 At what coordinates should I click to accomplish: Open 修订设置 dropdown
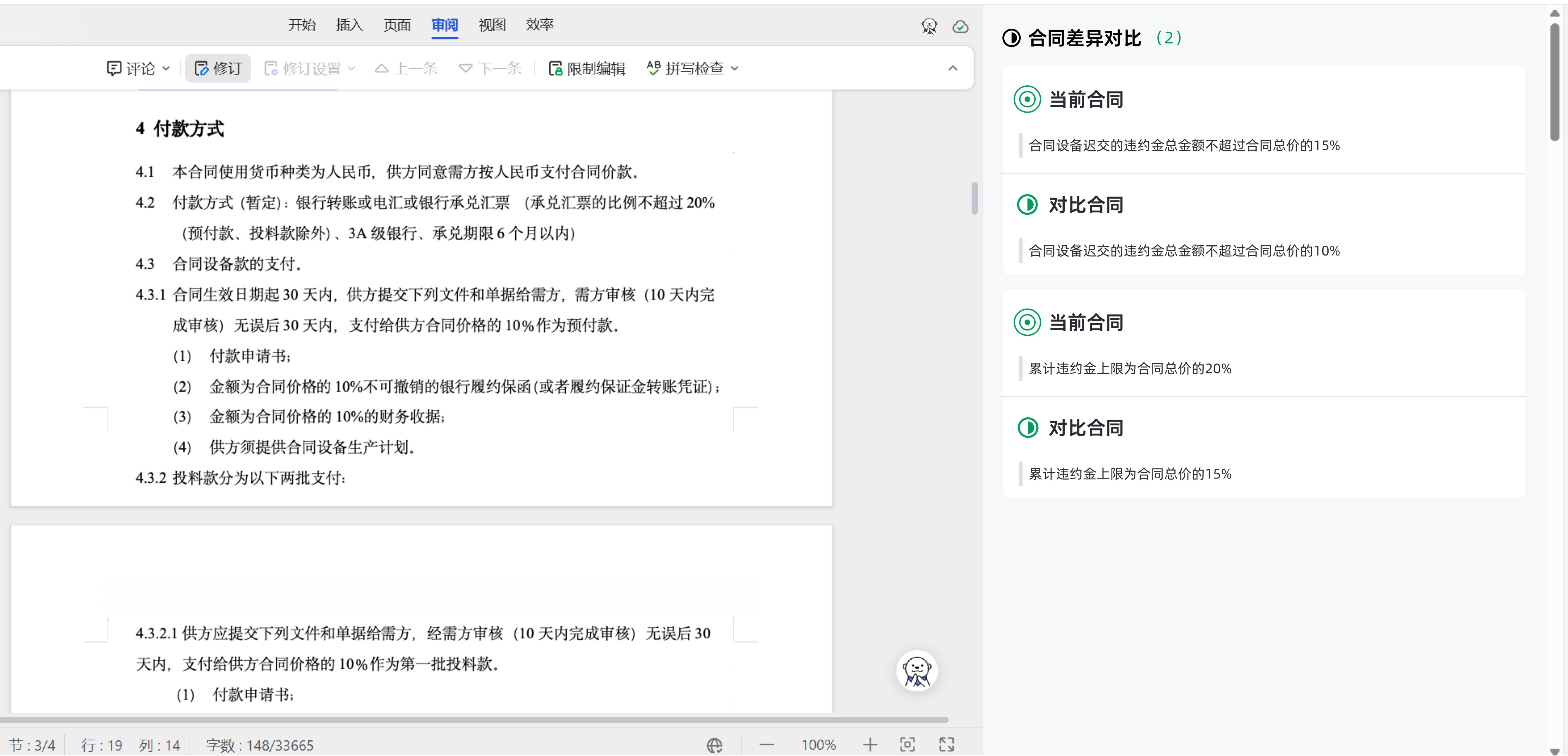309,68
